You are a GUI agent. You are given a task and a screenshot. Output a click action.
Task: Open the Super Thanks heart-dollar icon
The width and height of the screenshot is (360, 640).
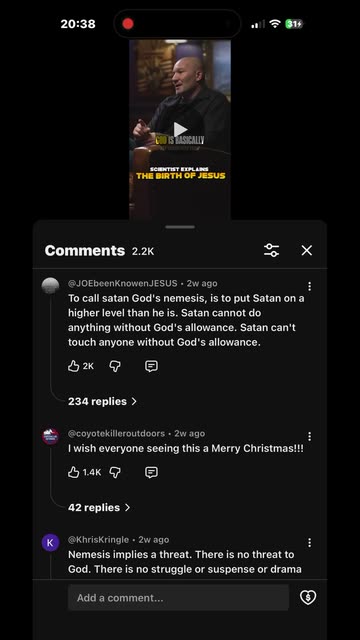(308, 598)
